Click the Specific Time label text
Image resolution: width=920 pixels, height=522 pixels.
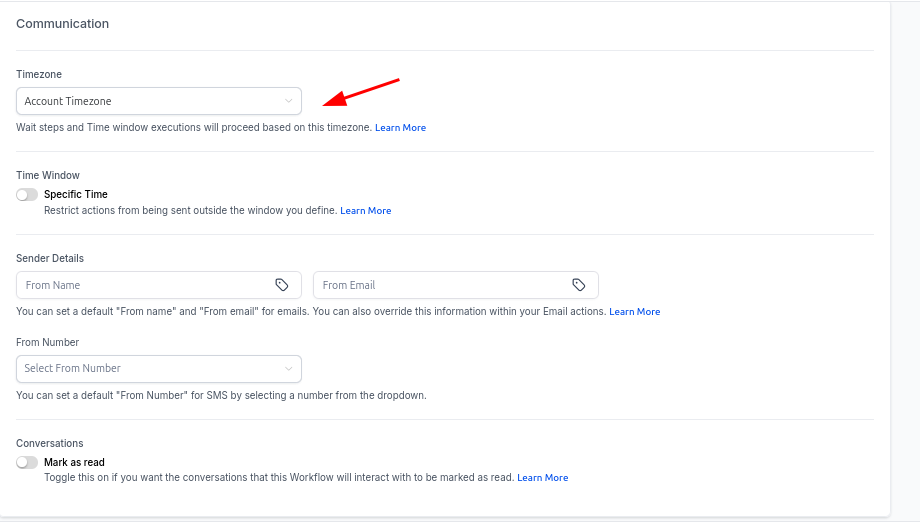pyautogui.click(x=76, y=195)
